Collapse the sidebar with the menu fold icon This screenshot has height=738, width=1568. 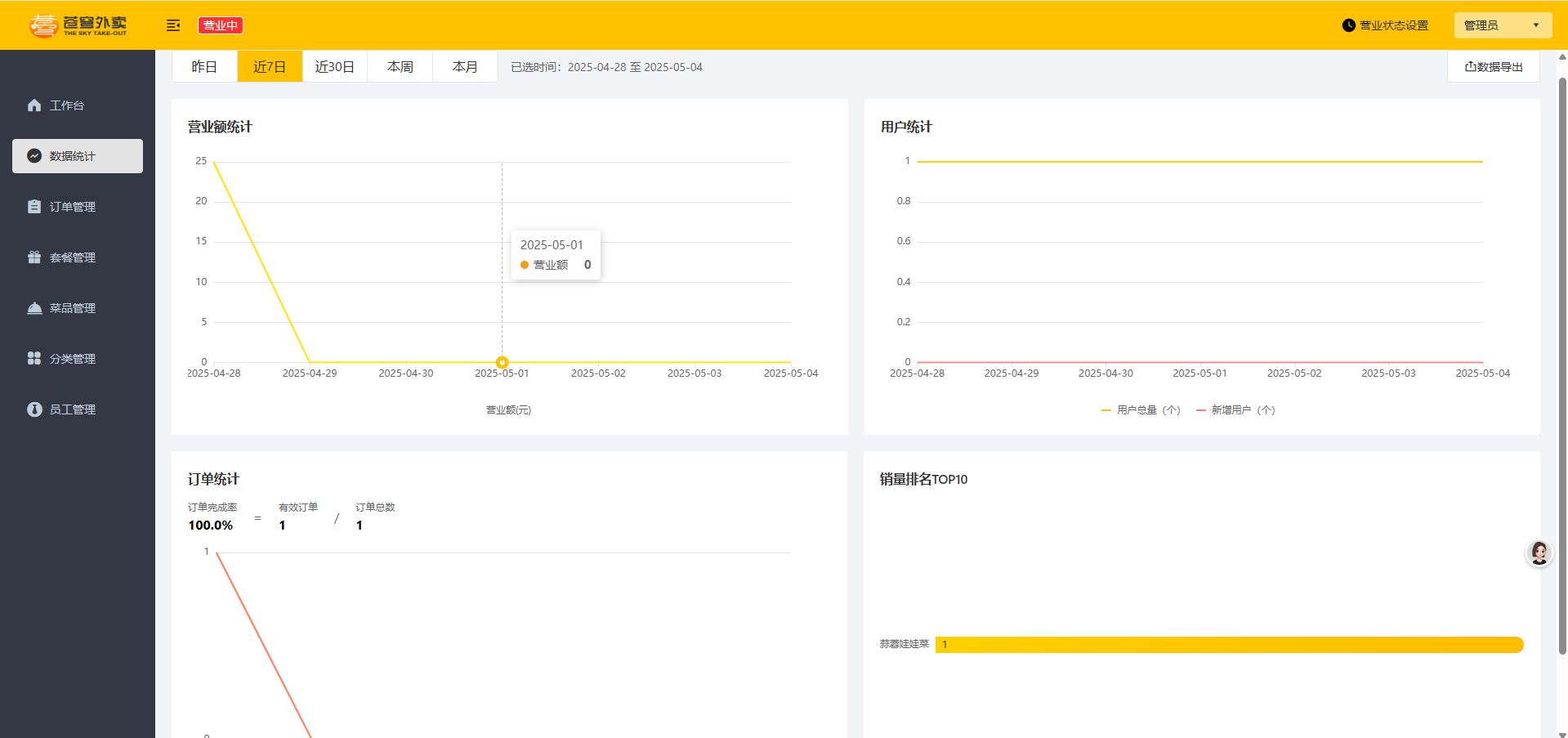(173, 25)
